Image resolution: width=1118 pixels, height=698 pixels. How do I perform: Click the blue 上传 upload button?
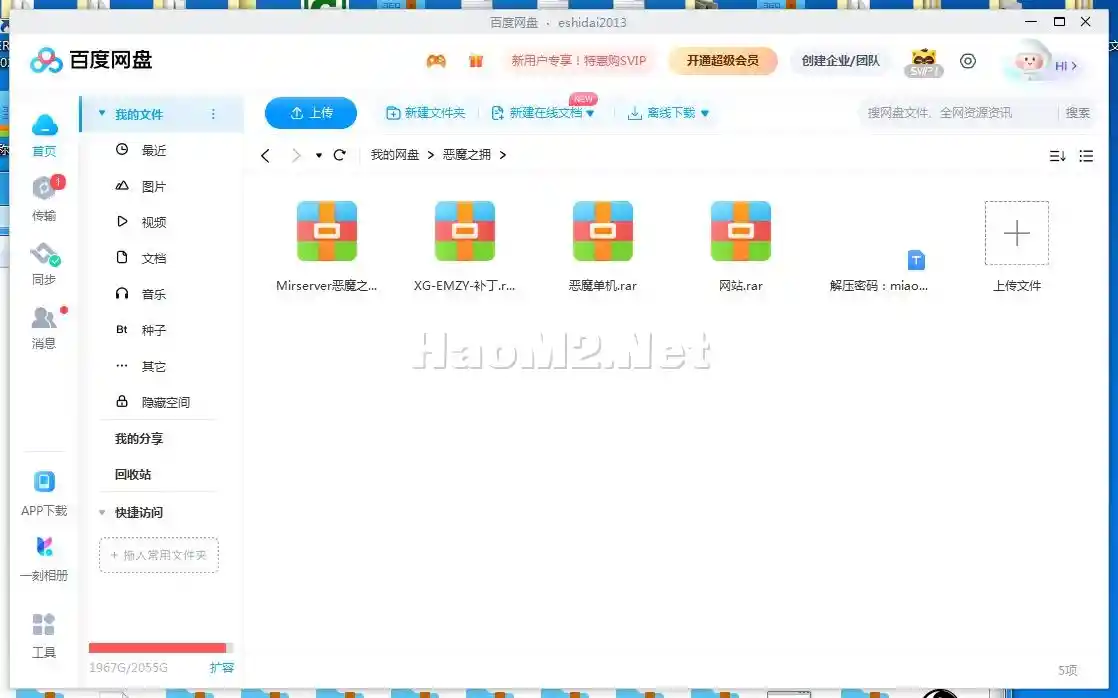[x=311, y=113]
